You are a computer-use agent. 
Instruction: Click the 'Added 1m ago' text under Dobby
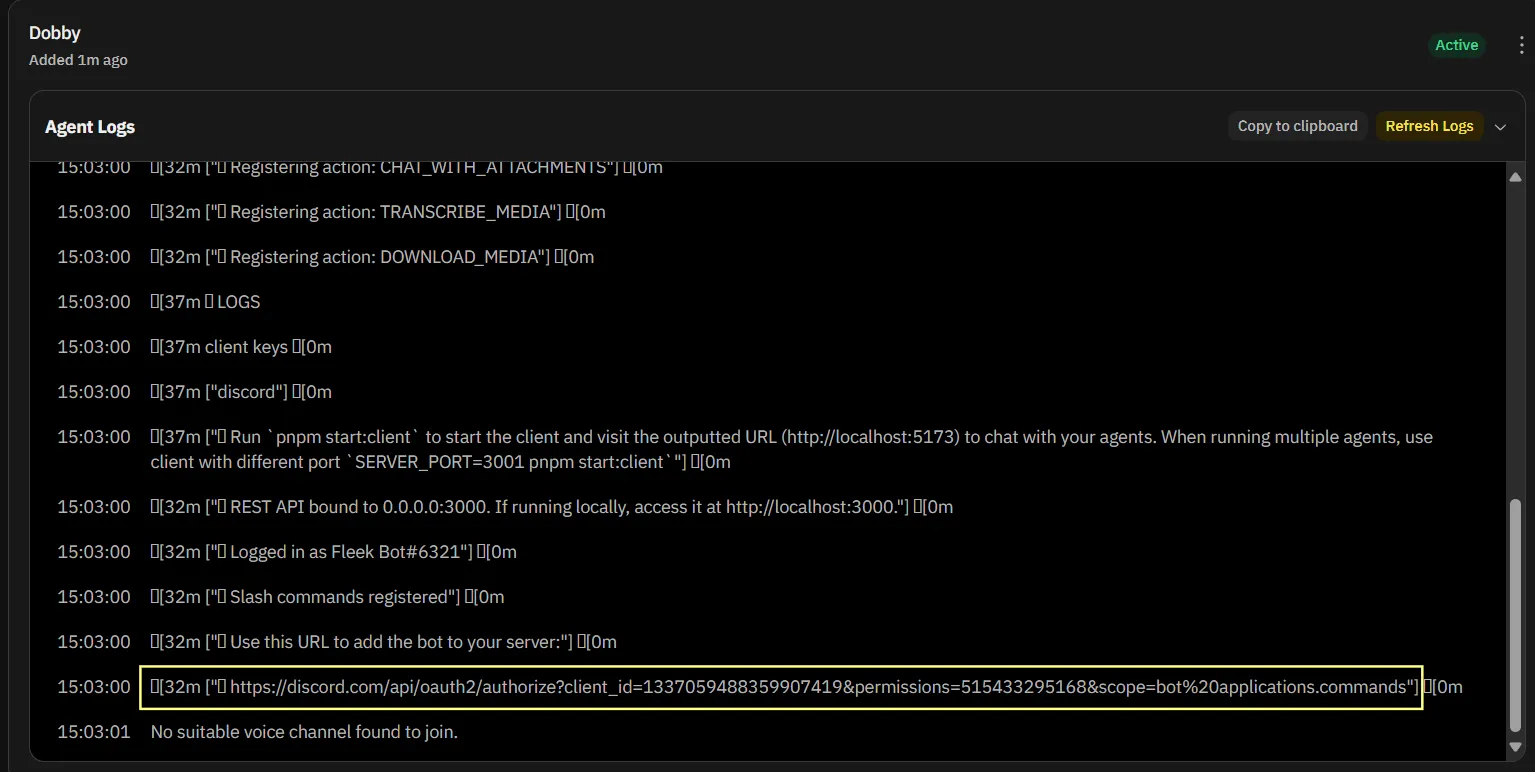click(x=78, y=60)
